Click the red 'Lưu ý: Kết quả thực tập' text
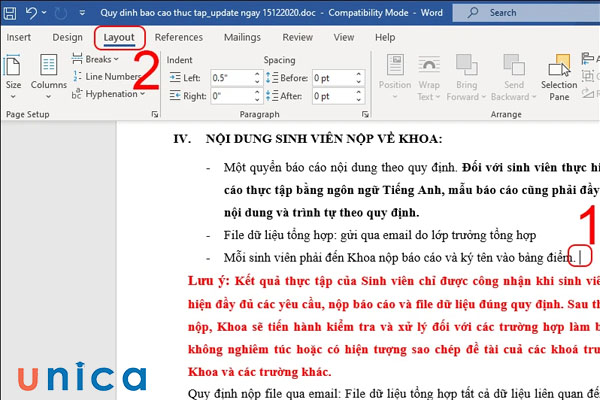This screenshot has height=400, width=600. (x=394, y=281)
